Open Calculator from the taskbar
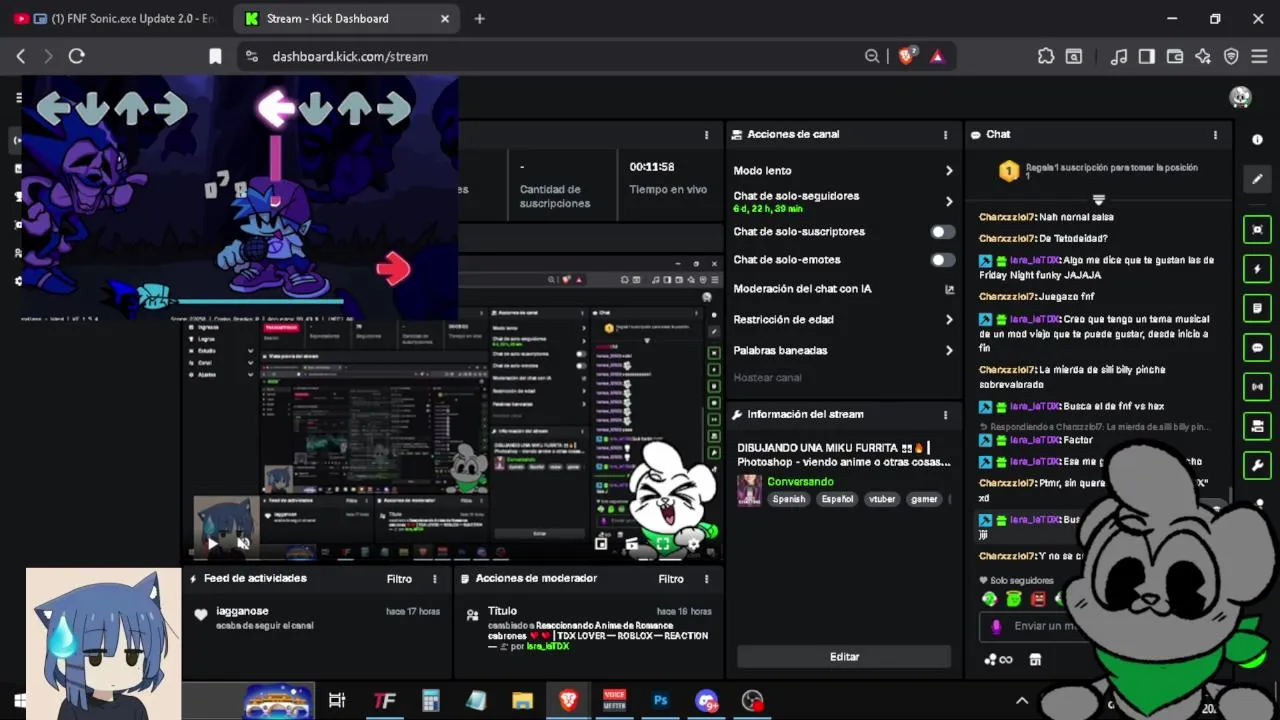The width and height of the screenshot is (1280, 720). click(x=431, y=701)
